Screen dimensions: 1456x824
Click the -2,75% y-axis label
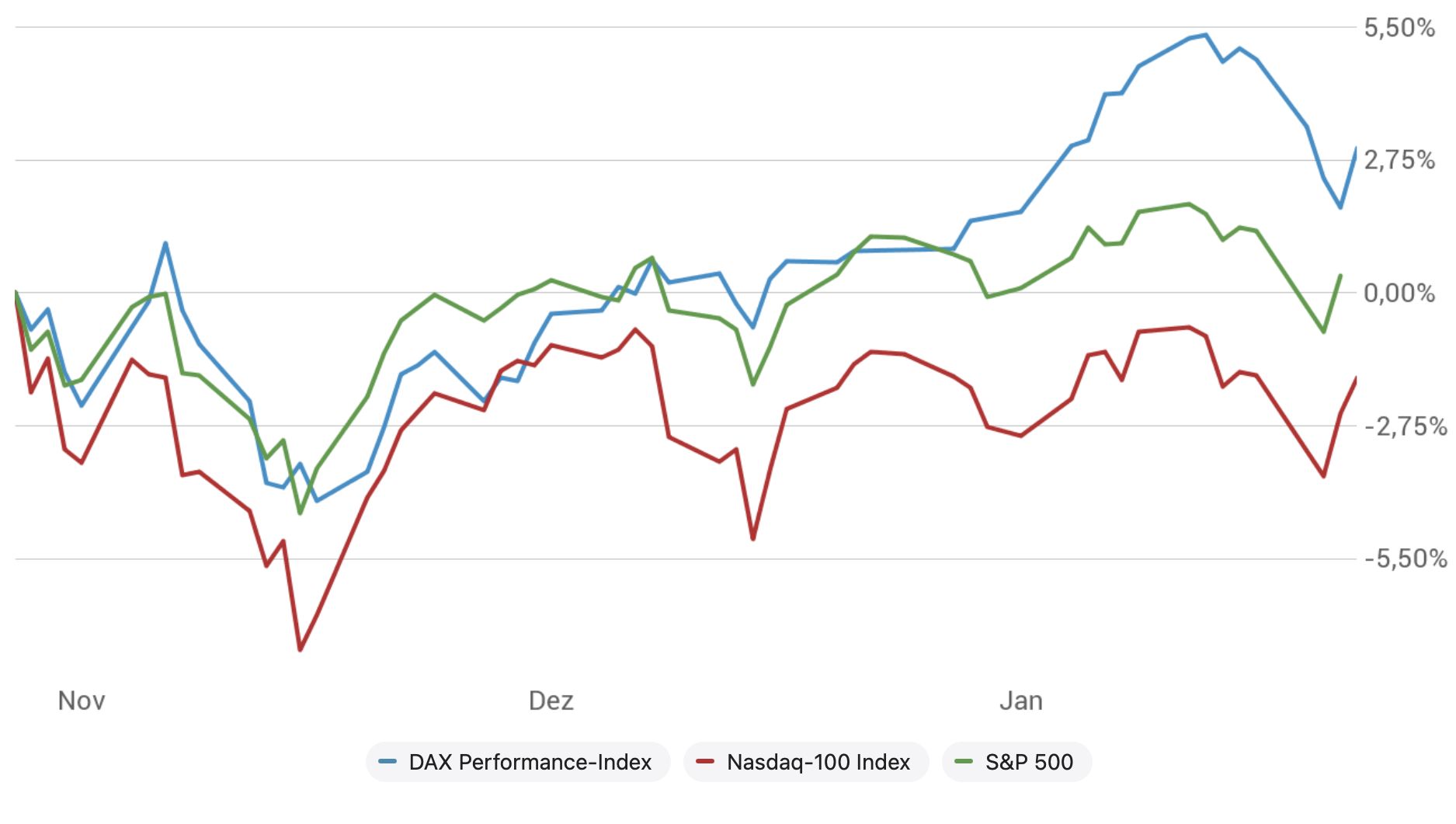(x=1406, y=426)
